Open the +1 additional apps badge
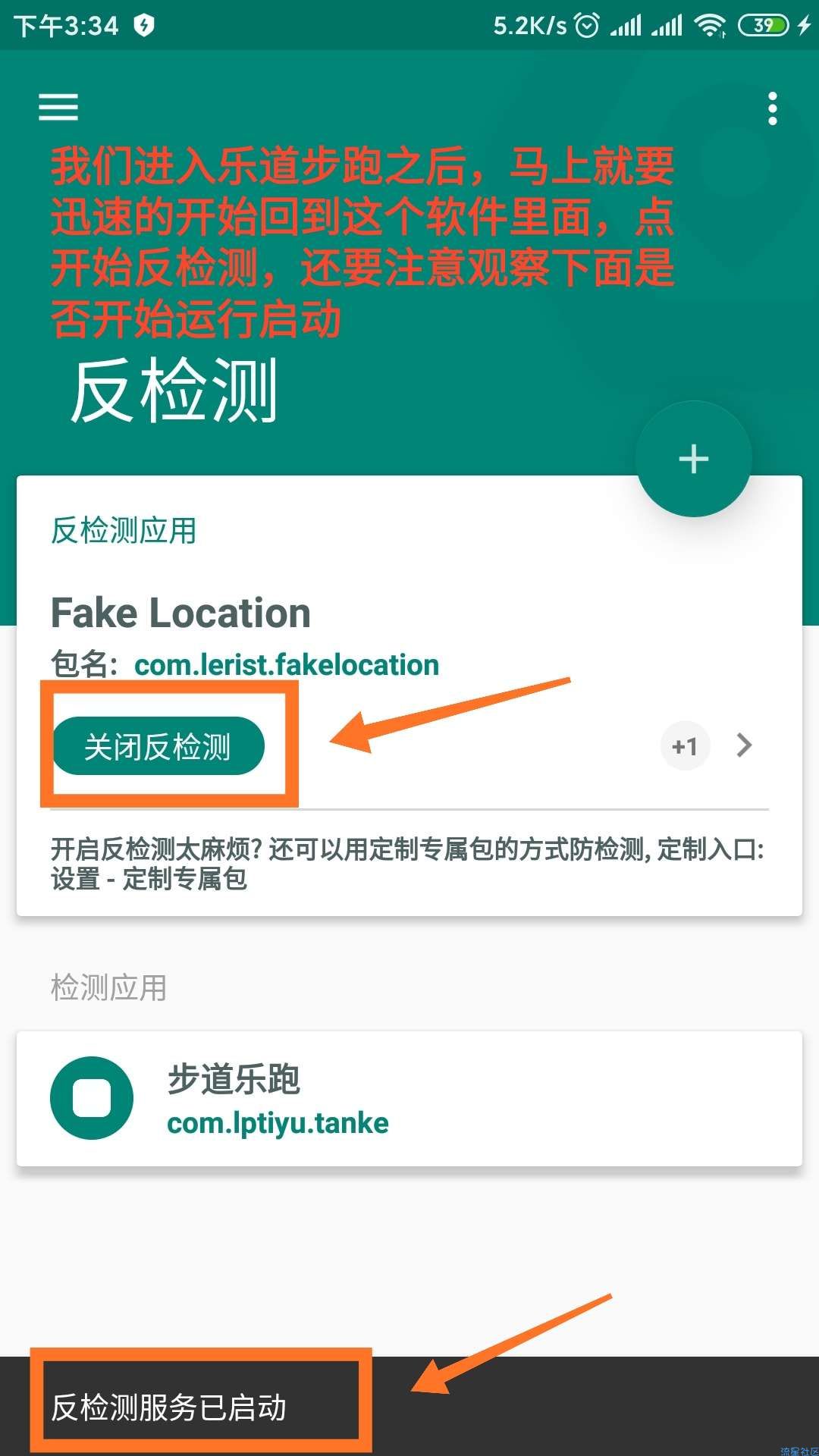The width and height of the screenshot is (819, 1456). [x=685, y=746]
